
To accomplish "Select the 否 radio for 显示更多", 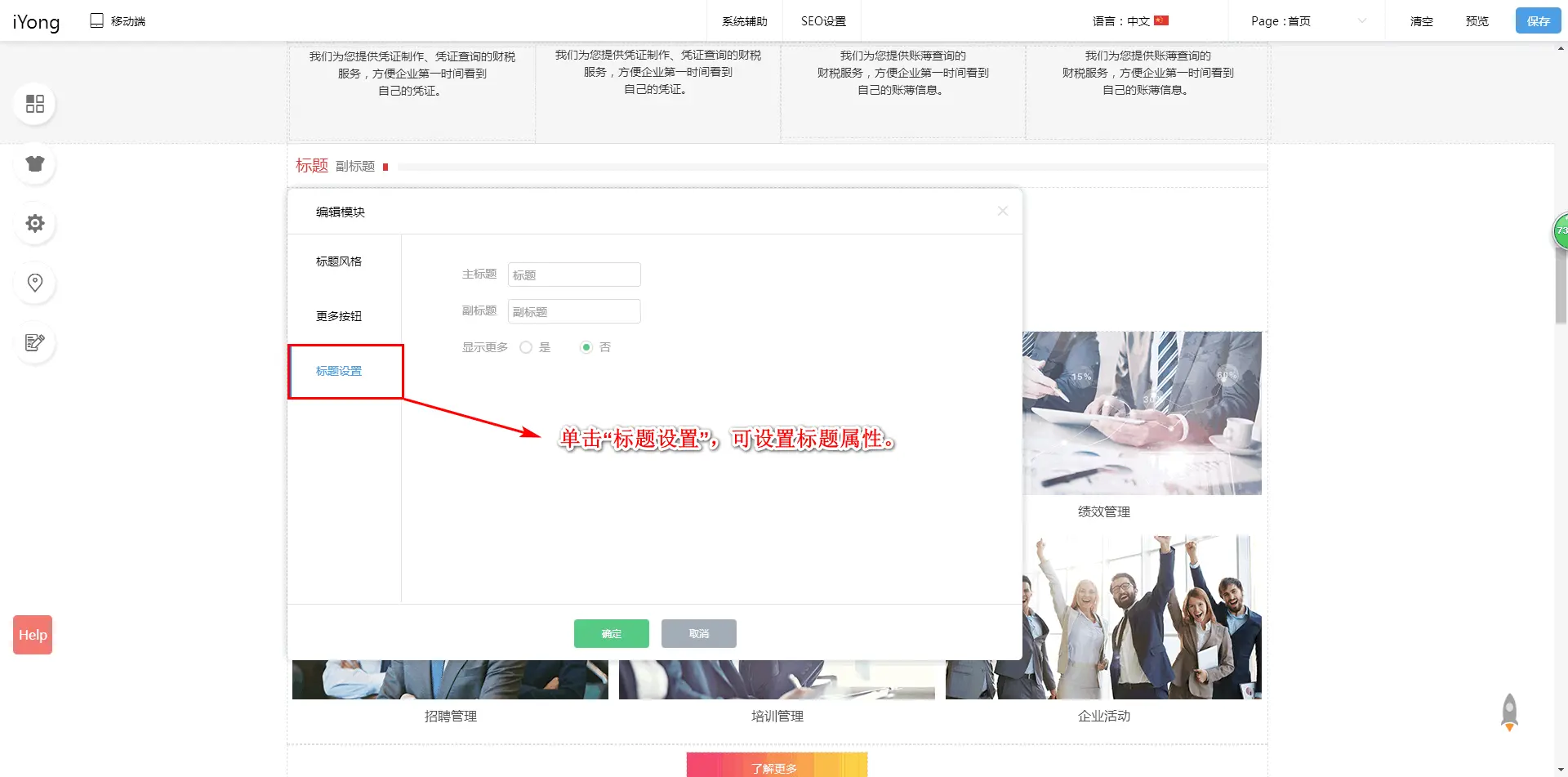I will (586, 347).
